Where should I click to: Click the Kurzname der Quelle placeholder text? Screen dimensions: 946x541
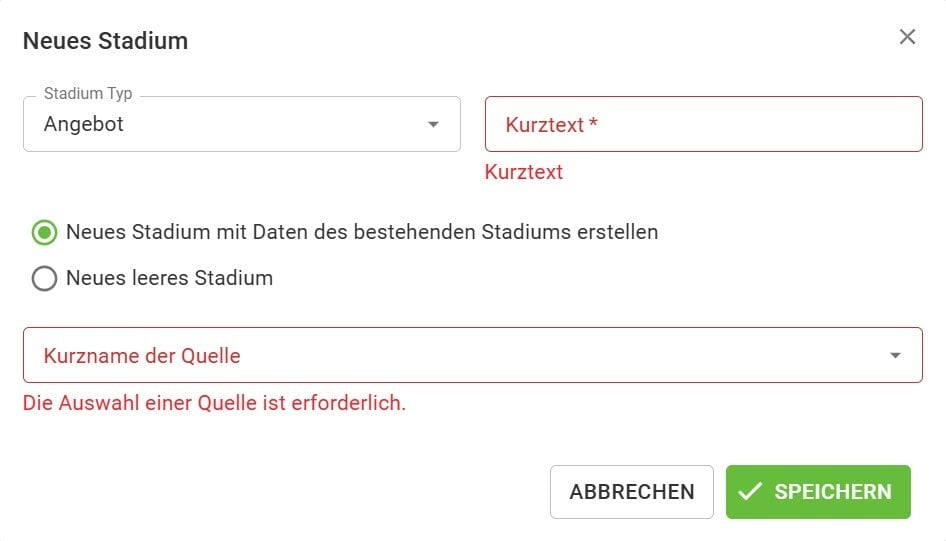tap(142, 356)
